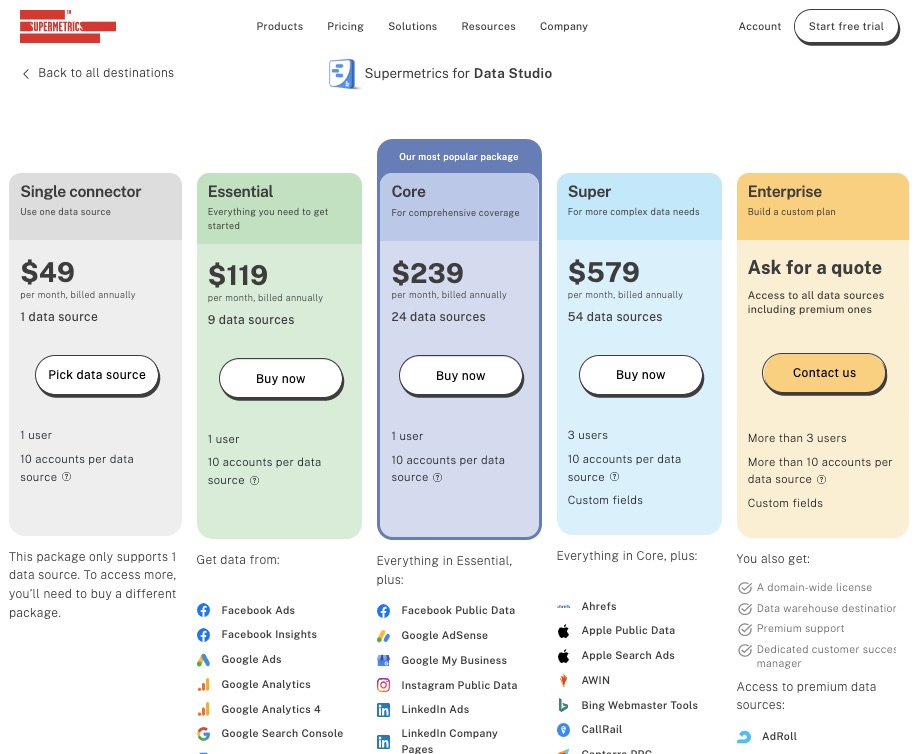Screen dimensions: 920x754
Task: Click the Facebook Insights icon
Action: point(204,635)
